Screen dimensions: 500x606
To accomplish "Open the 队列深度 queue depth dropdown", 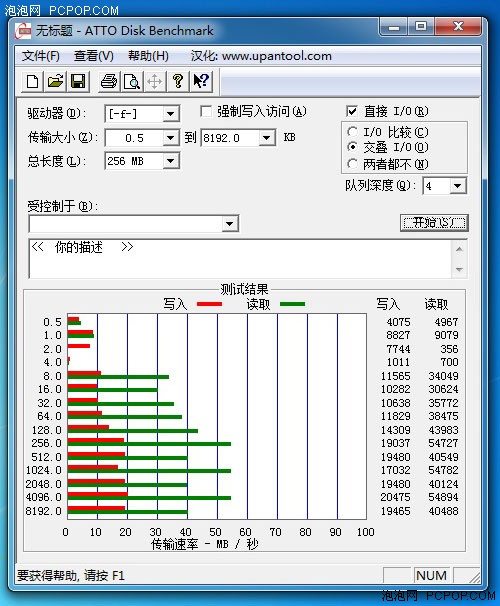I will [x=457, y=186].
